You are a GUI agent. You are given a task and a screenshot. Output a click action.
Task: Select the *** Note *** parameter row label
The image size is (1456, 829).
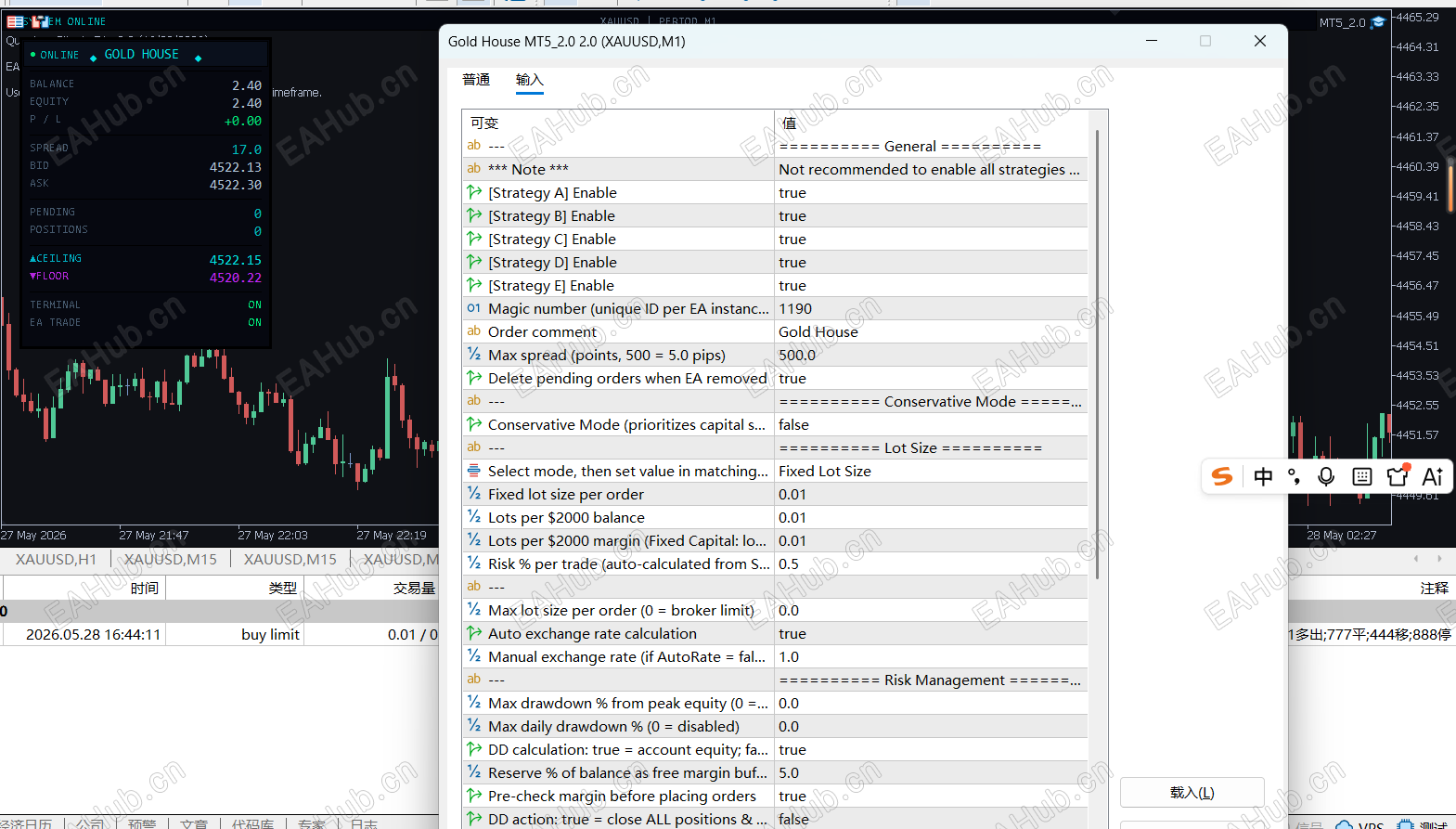(x=528, y=169)
